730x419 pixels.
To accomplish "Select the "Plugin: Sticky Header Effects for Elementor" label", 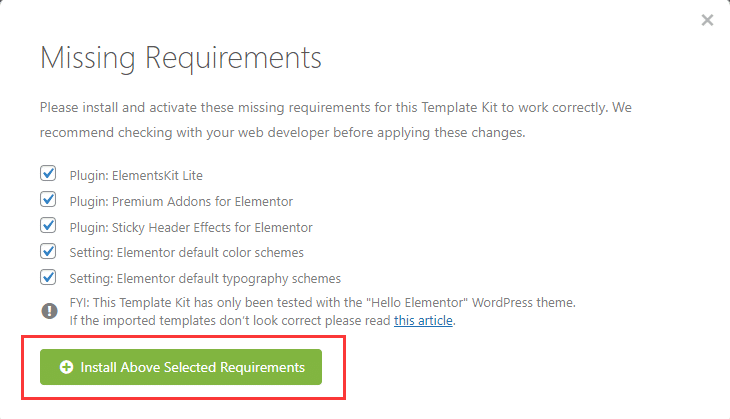I will click(191, 227).
